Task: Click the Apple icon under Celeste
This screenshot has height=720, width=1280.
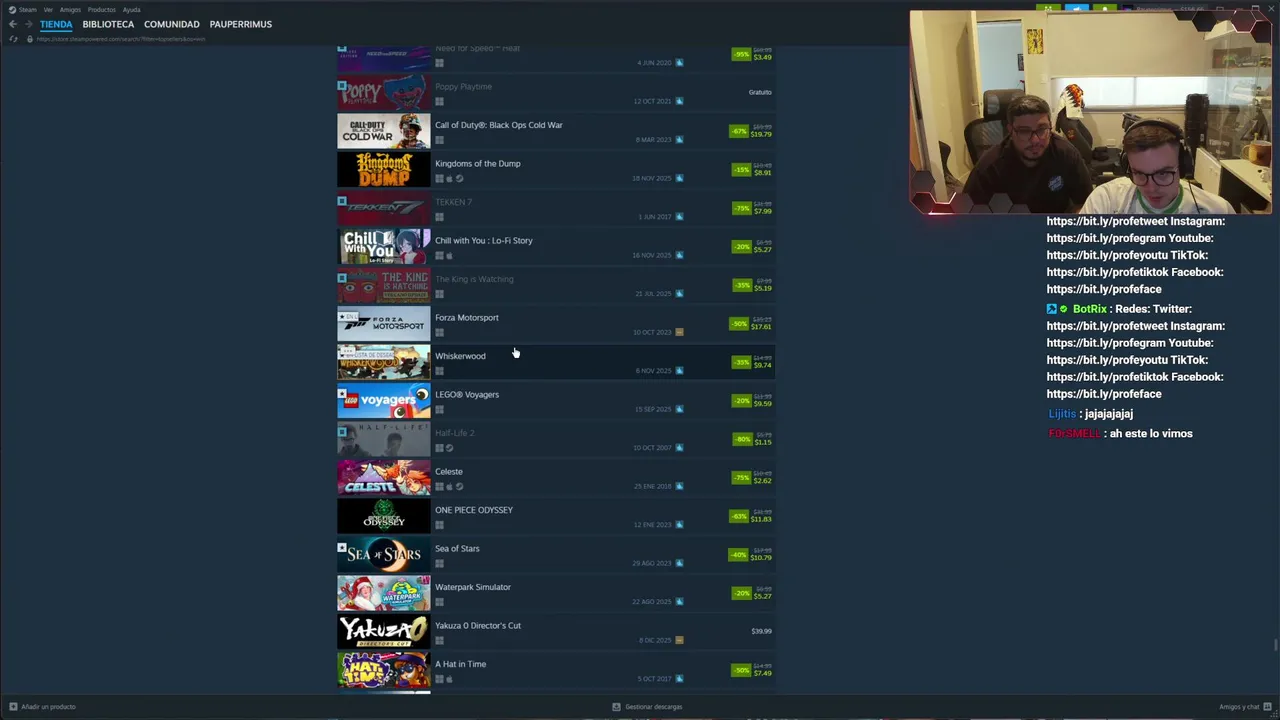Action: (449, 486)
